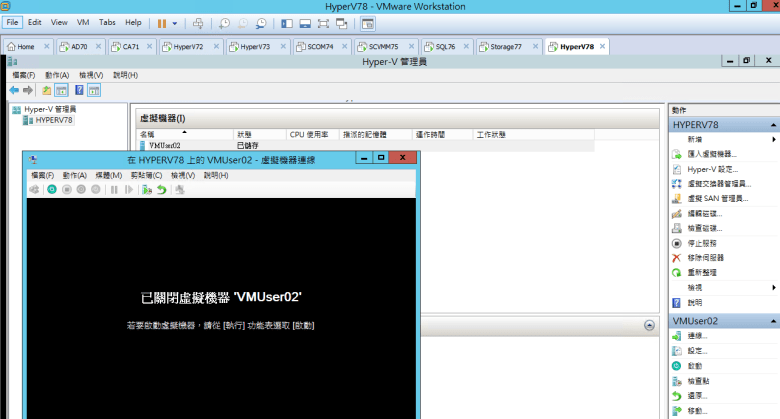Select HYPERV78 node in the left tree

[x=52, y=120]
